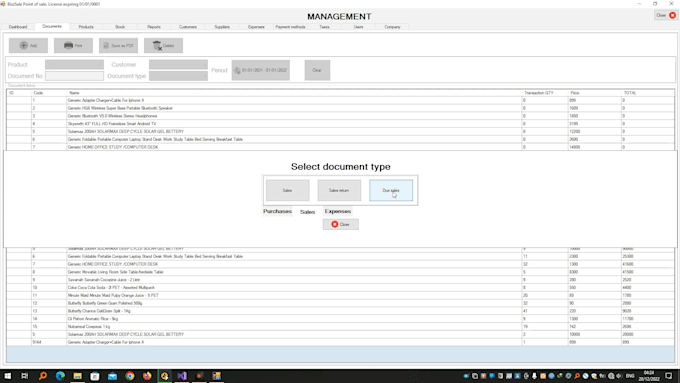
Task: Switch to the Expenses top tab
Action: tap(256, 27)
